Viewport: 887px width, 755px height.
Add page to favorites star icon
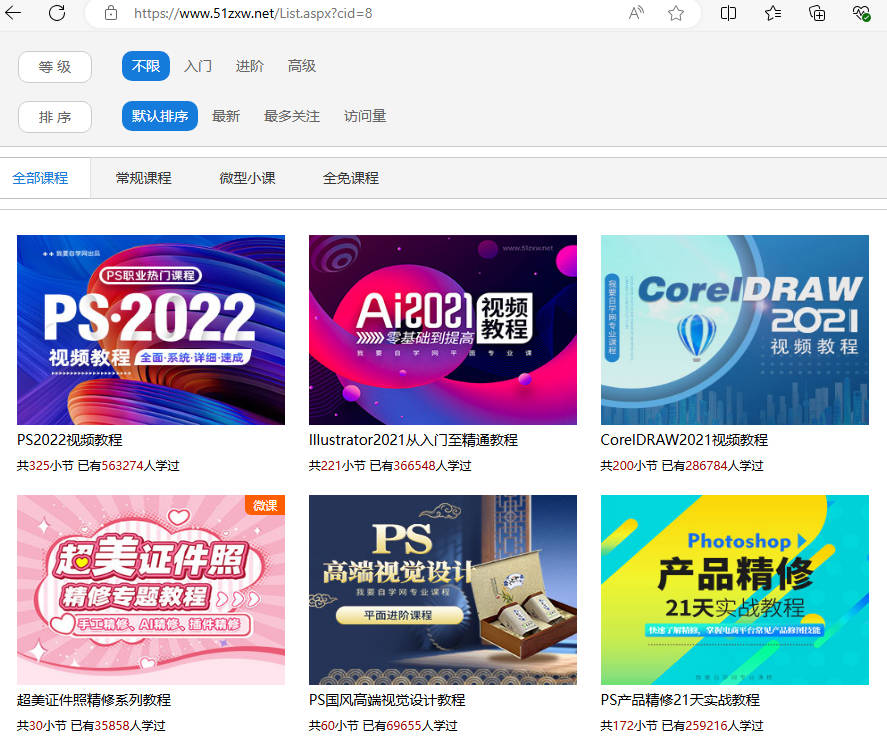675,13
